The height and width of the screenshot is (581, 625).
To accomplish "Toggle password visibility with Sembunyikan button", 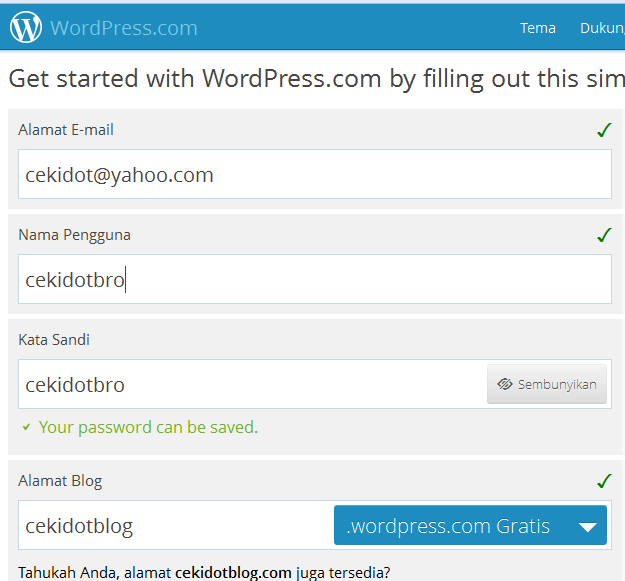I will click(x=547, y=384).
